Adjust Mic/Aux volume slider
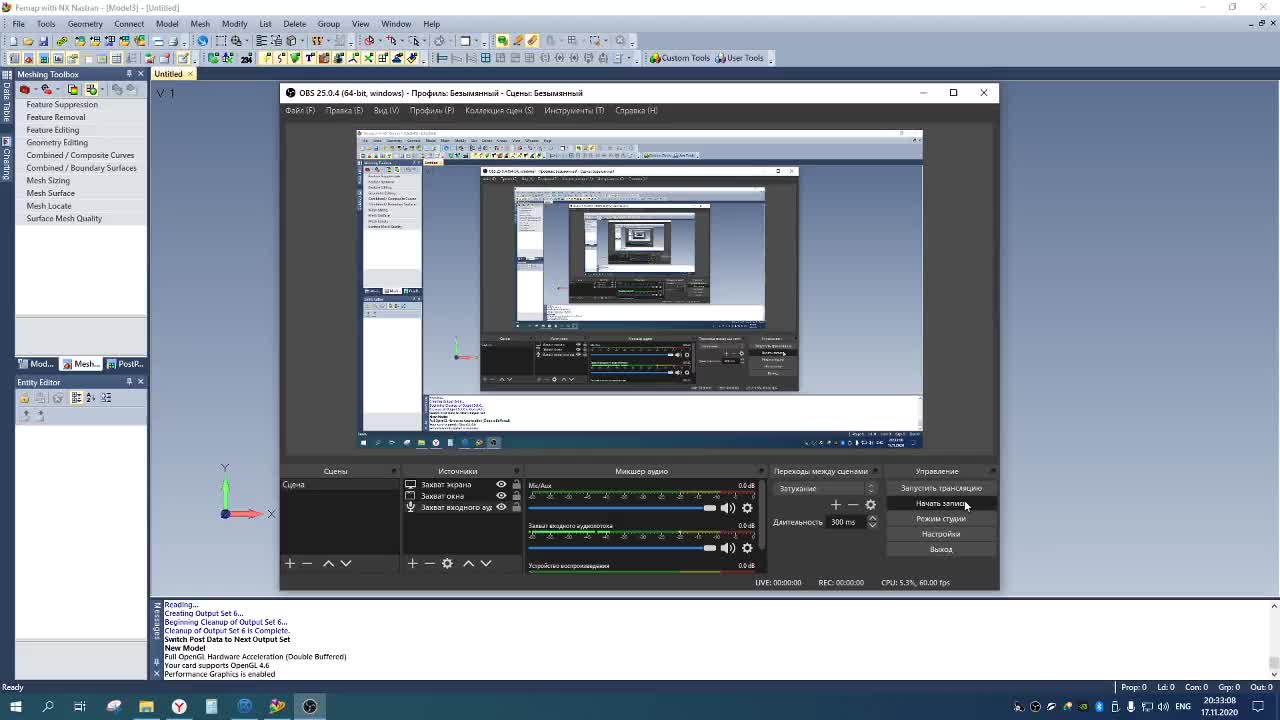 coord(622,508)
